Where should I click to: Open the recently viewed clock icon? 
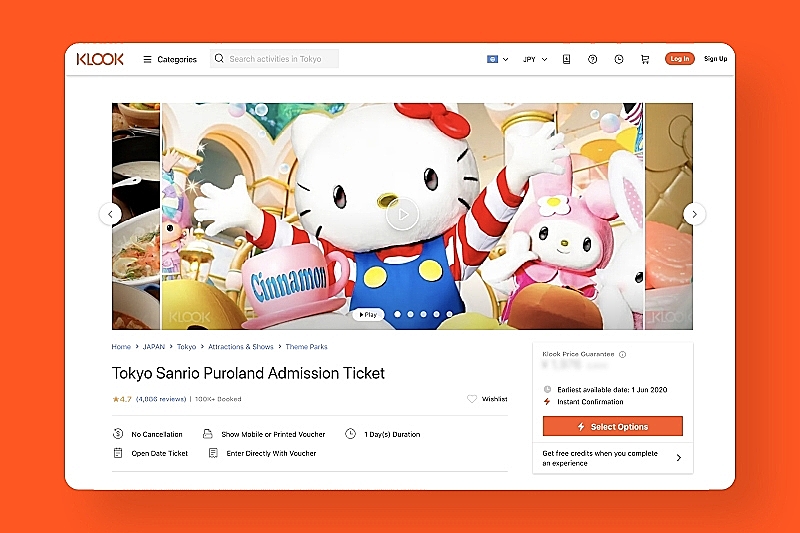(619, 59)
